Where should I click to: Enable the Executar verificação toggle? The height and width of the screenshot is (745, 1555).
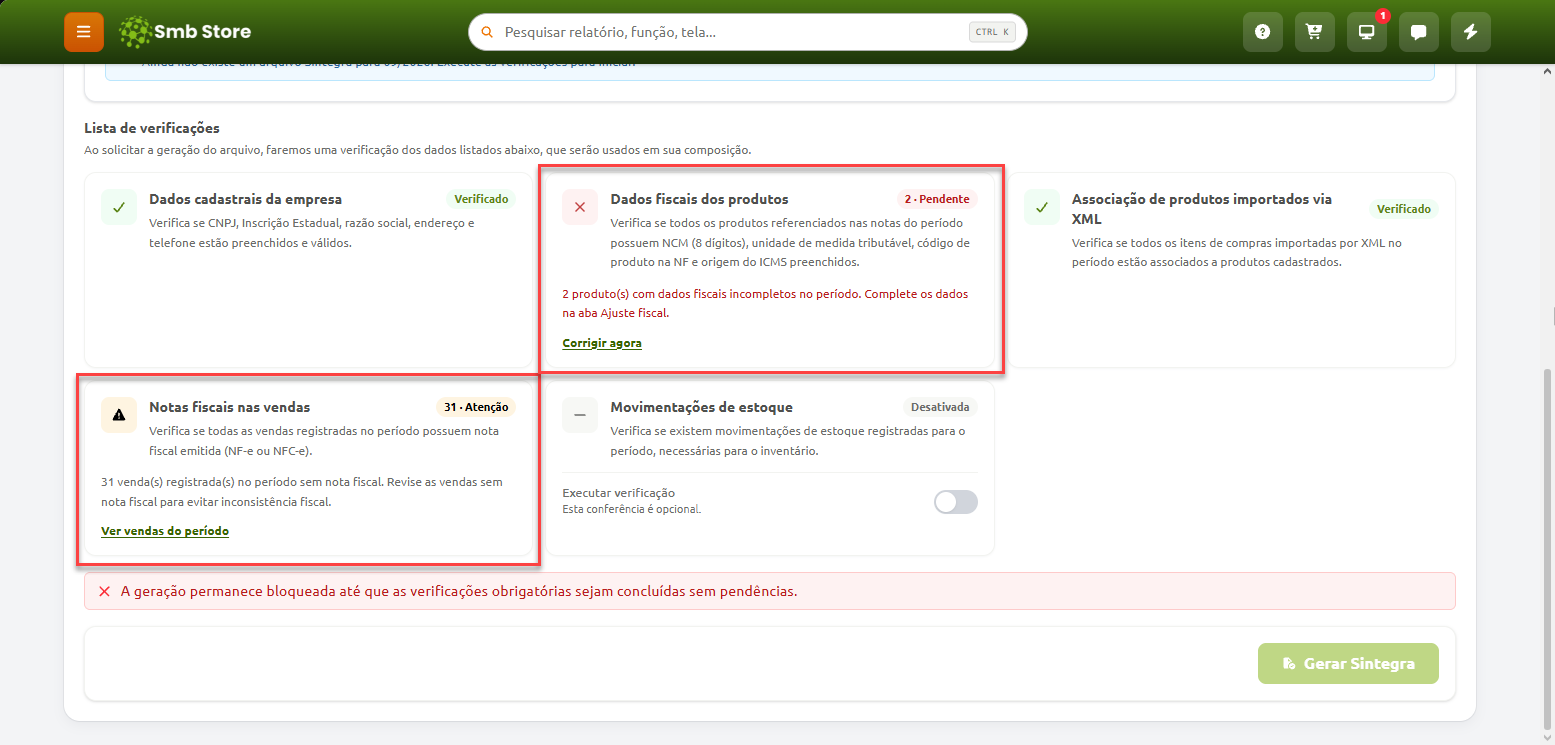[x=956, y=502]
